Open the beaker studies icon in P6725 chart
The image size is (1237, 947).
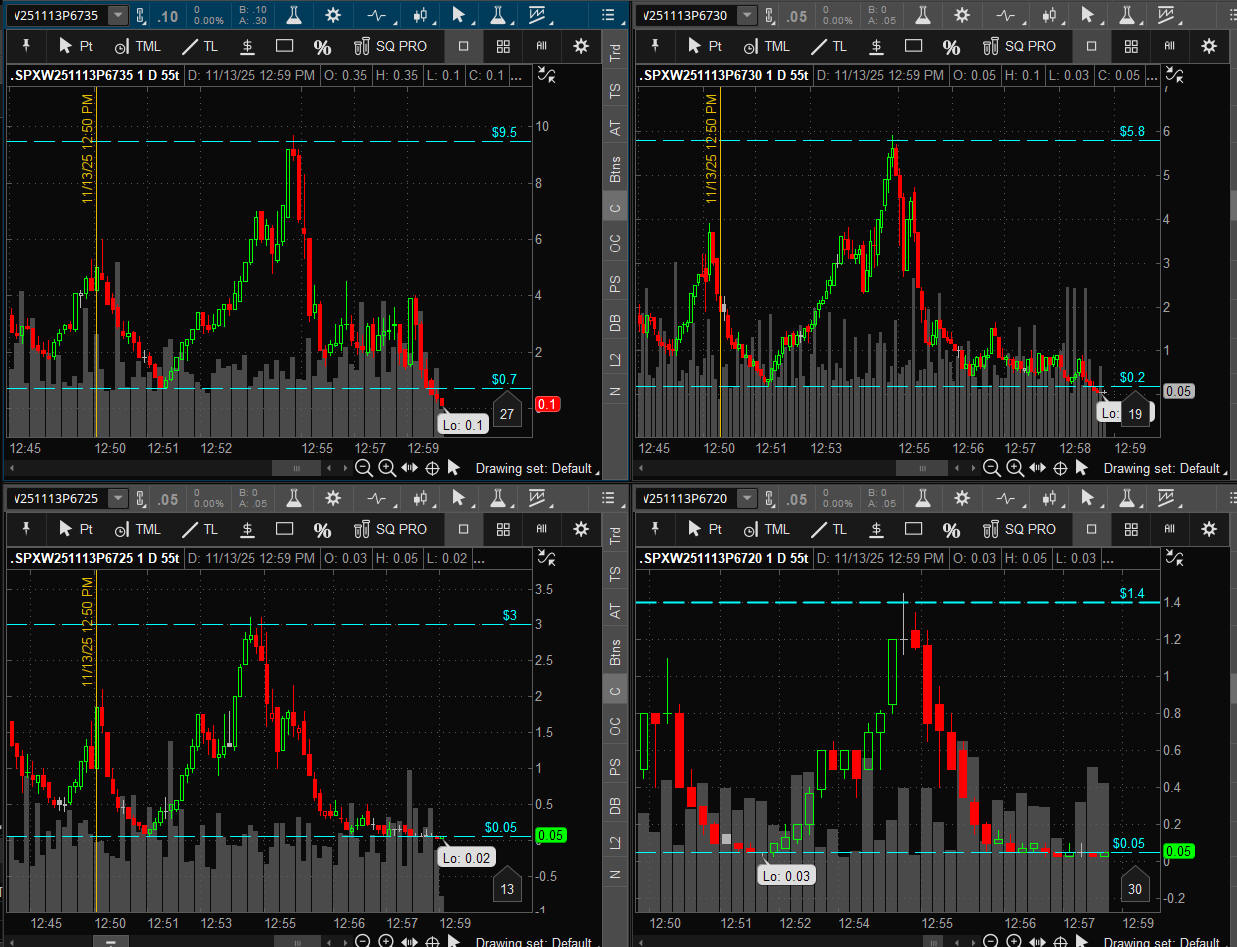coord(293,498)
